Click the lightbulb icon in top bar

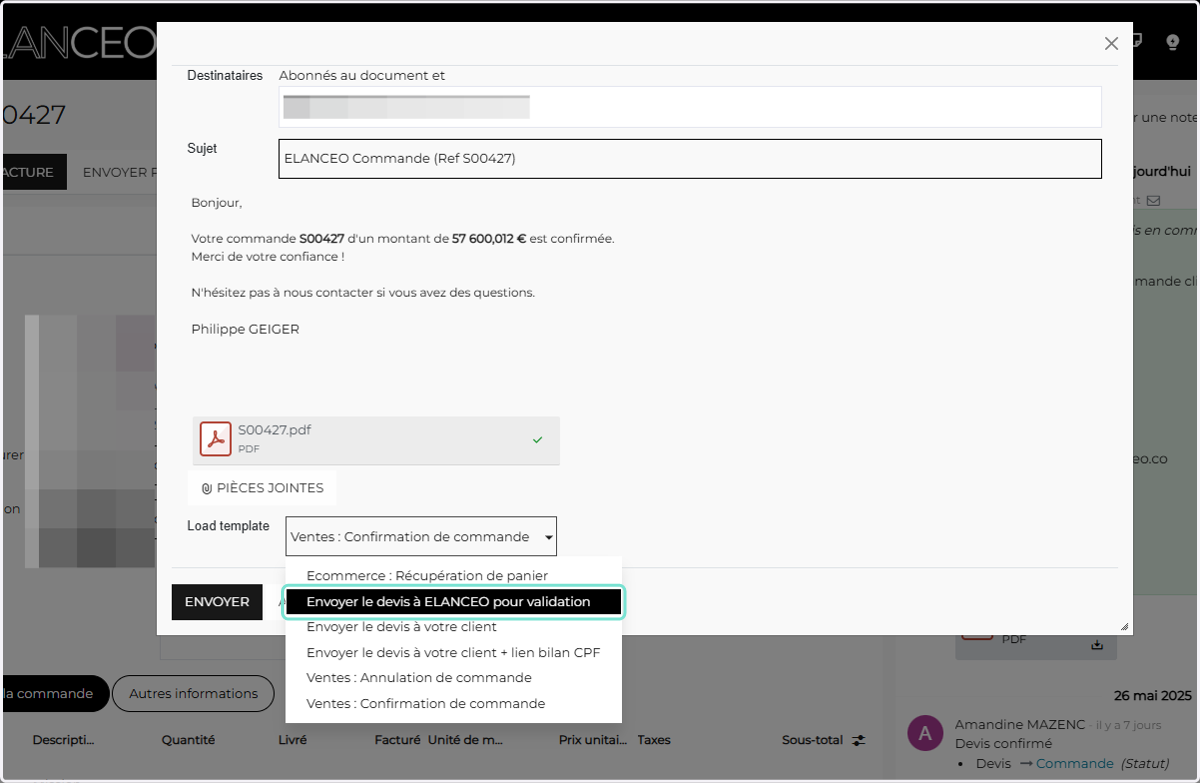(x=1173, y=42)
